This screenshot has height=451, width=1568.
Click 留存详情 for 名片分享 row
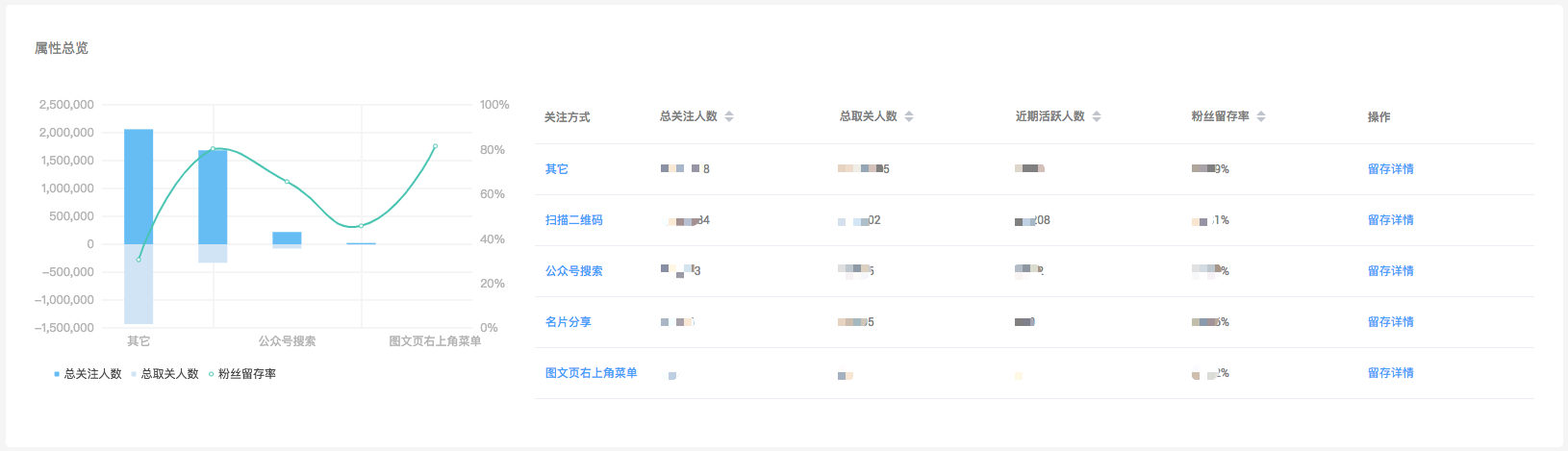(1391, 322)
